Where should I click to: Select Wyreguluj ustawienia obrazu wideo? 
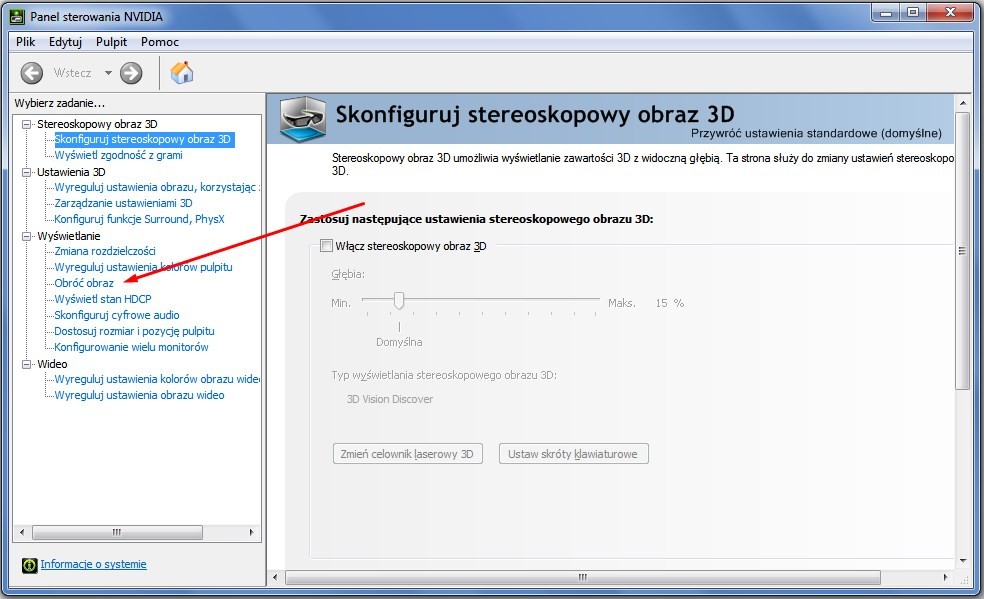(x=139, y=395)
